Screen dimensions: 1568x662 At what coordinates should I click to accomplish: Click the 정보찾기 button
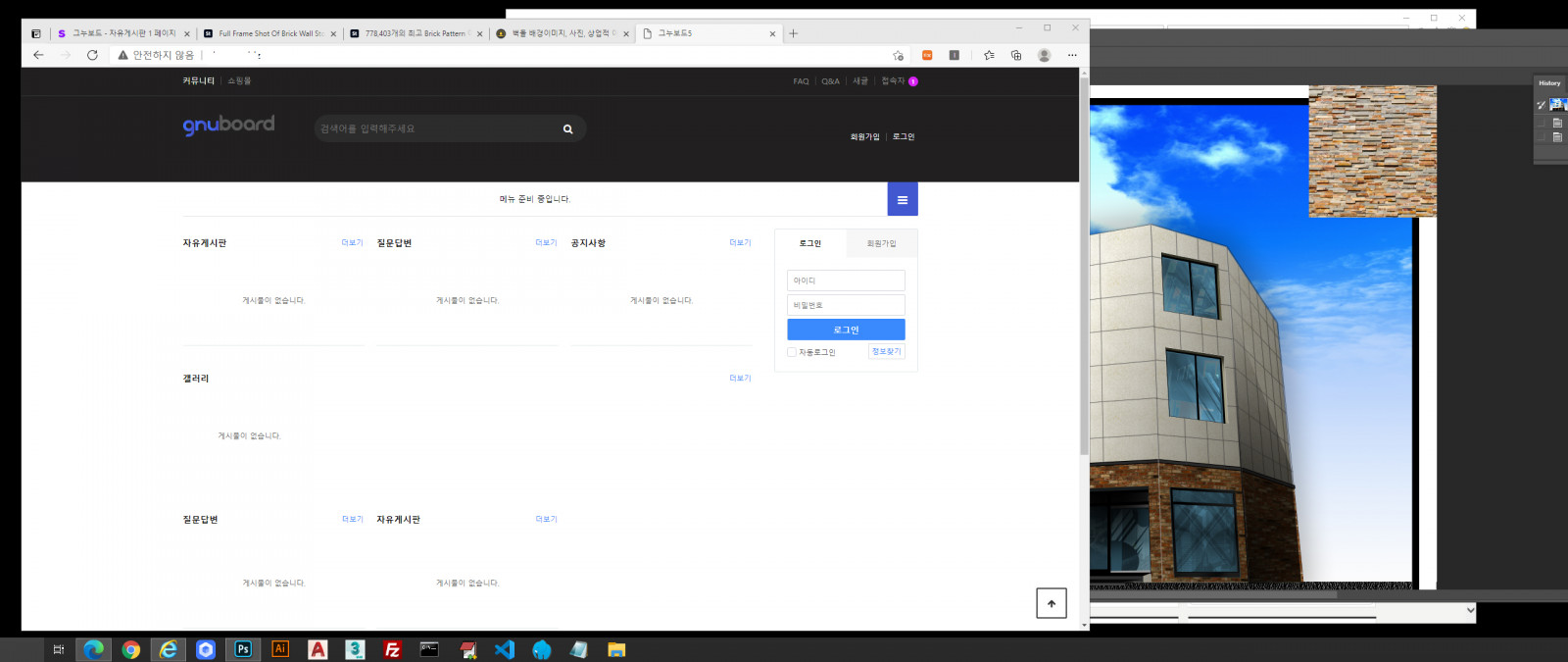tap(886, 351)
